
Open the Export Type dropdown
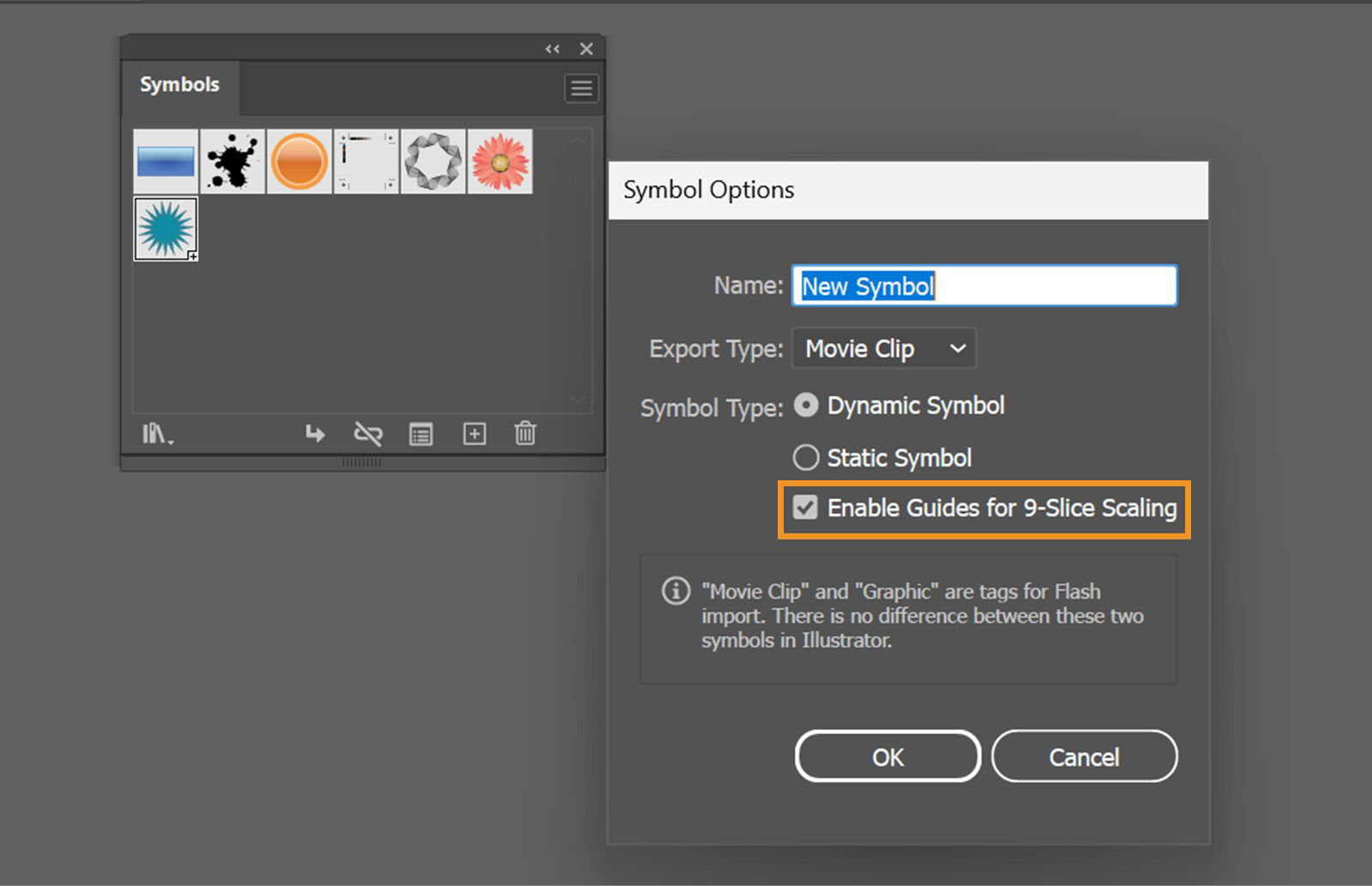pyautogui.click(x=883, y=348)
